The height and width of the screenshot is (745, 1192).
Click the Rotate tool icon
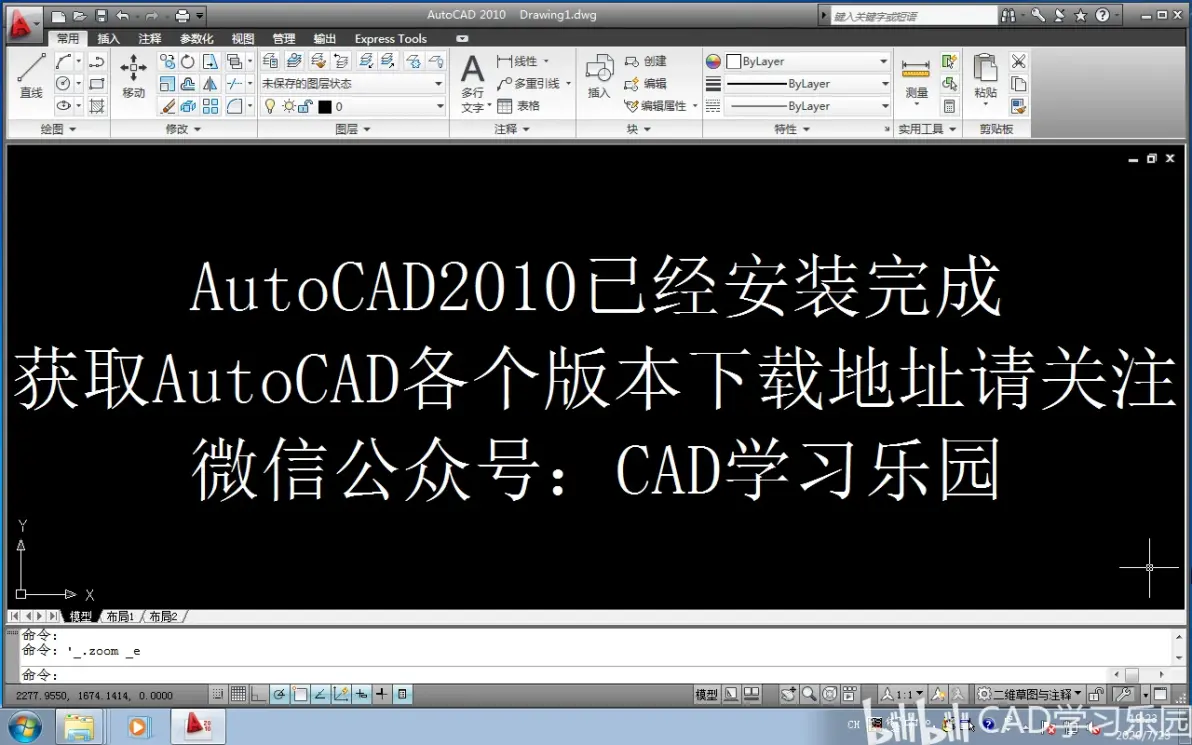click(188, 62)
